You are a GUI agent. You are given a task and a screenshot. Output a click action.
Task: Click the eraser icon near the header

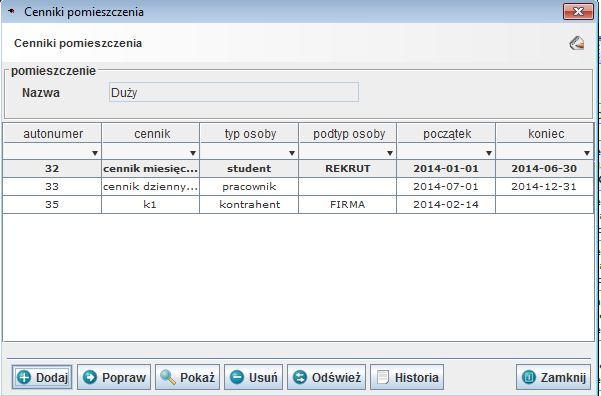click(x=576, y=43)
